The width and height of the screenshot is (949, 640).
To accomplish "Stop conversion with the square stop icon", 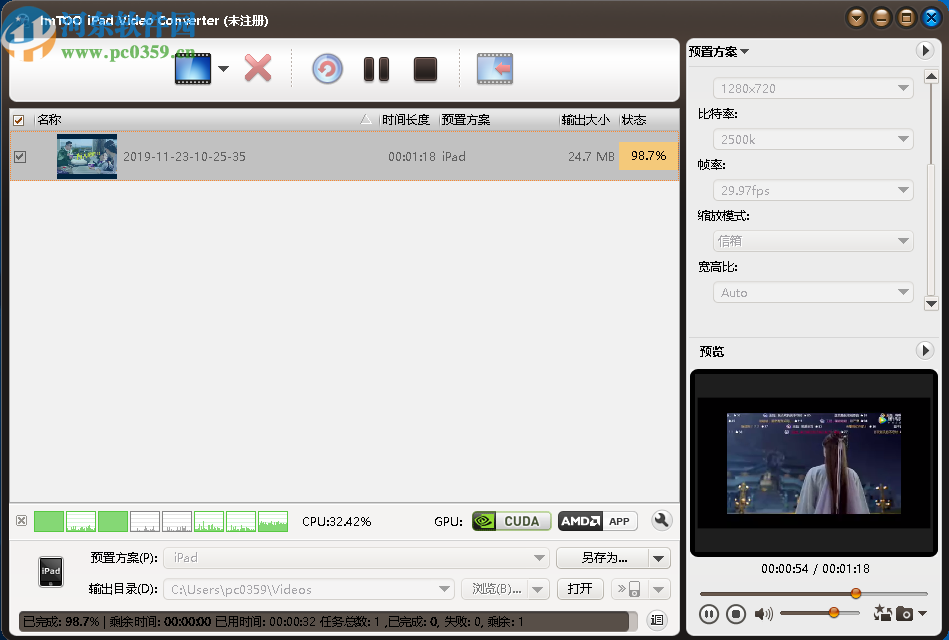I will pyautogui.click(x=424, y=68).
